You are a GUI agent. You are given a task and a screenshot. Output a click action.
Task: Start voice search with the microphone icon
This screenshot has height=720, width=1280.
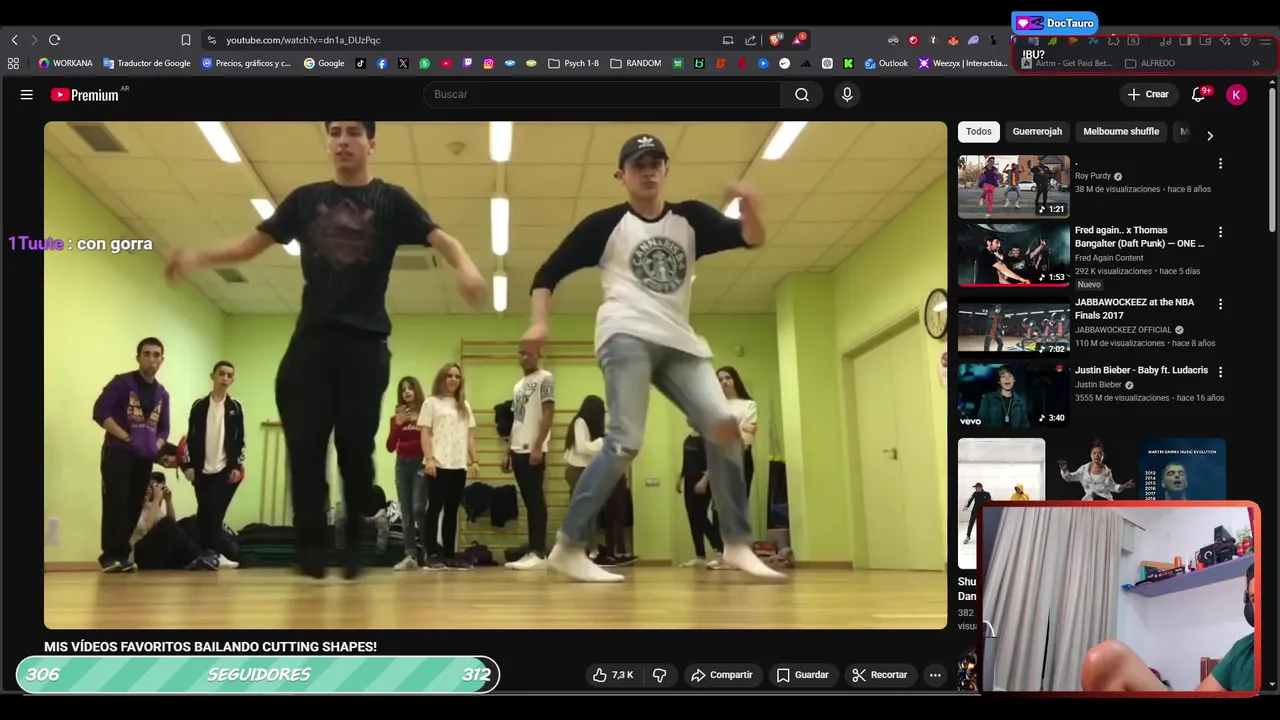(847, 94)
